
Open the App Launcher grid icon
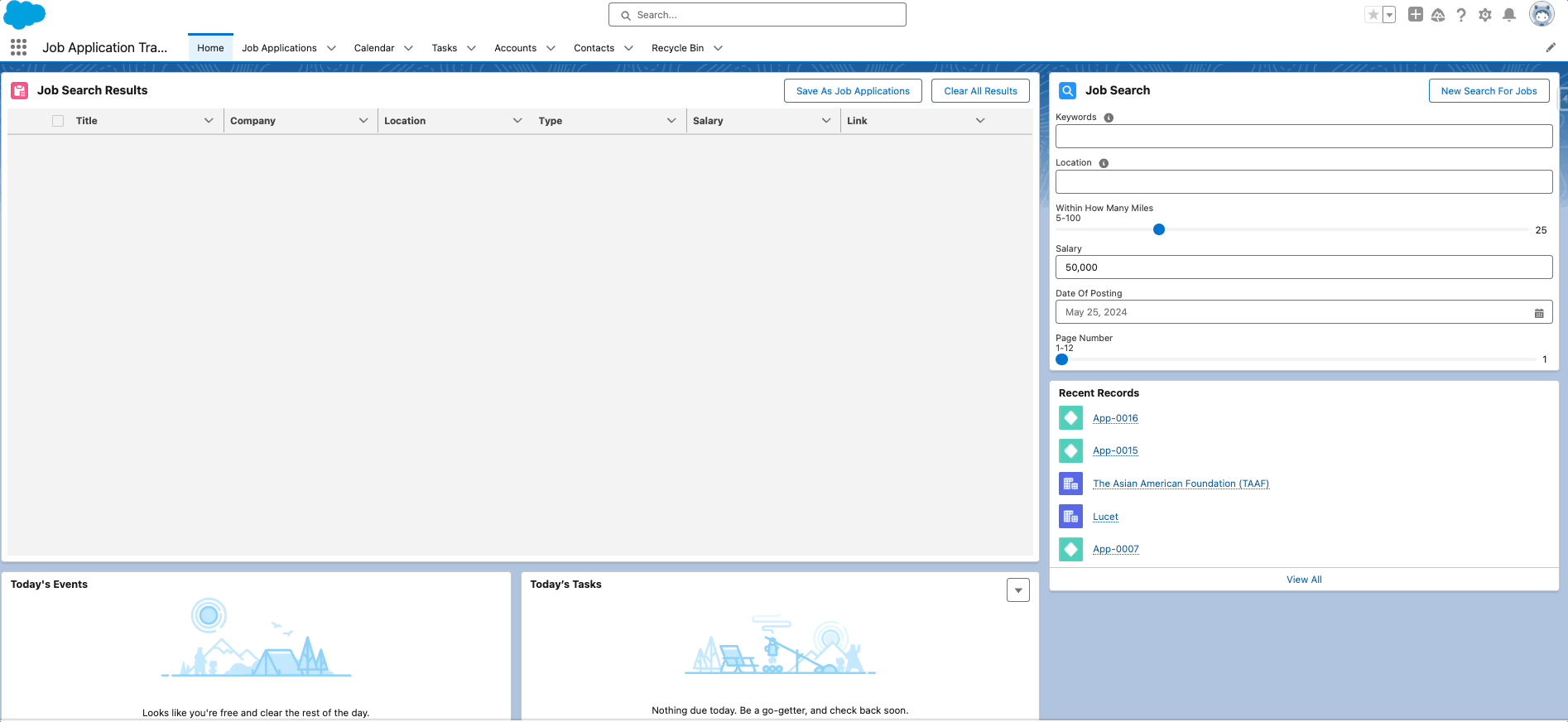(x=18, y=47)
